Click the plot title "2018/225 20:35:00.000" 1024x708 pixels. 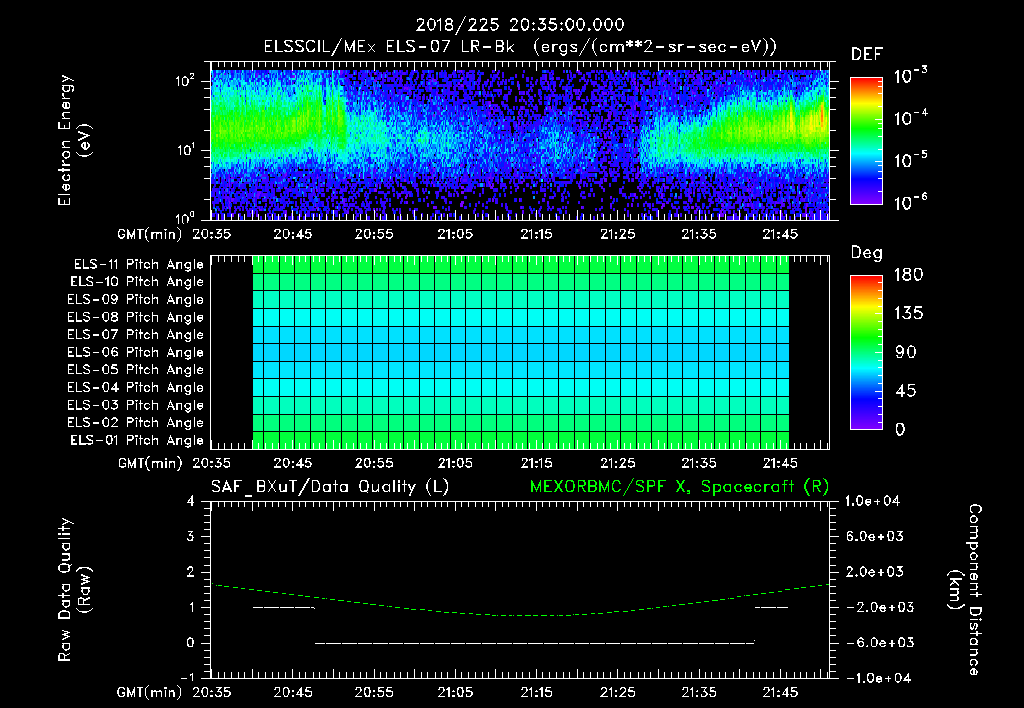click(x=520, y=25)
